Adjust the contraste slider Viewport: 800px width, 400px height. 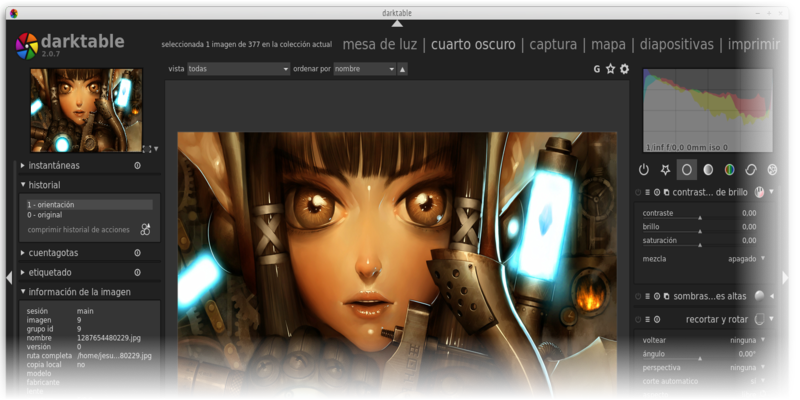(699, 214)
